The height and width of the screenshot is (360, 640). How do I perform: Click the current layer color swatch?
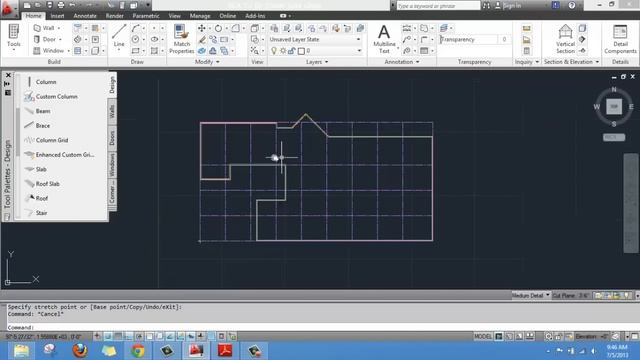301,51
